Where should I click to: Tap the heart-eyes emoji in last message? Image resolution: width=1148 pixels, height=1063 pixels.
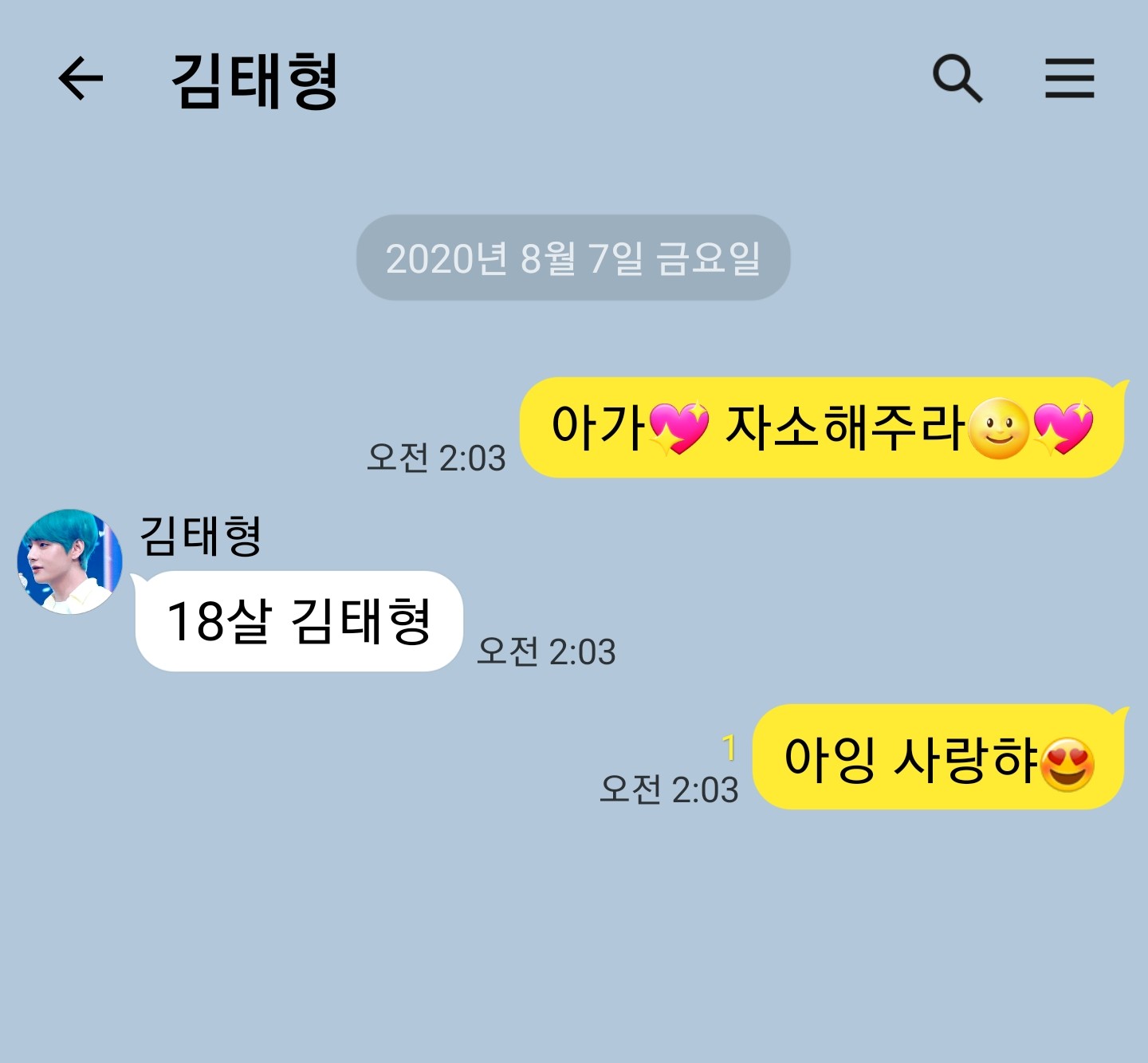1067,764
